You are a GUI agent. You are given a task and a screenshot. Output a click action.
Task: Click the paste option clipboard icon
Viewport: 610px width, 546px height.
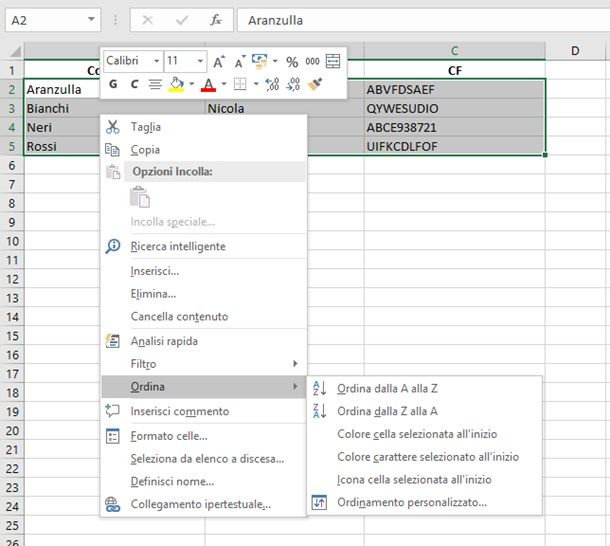point(140,197)
